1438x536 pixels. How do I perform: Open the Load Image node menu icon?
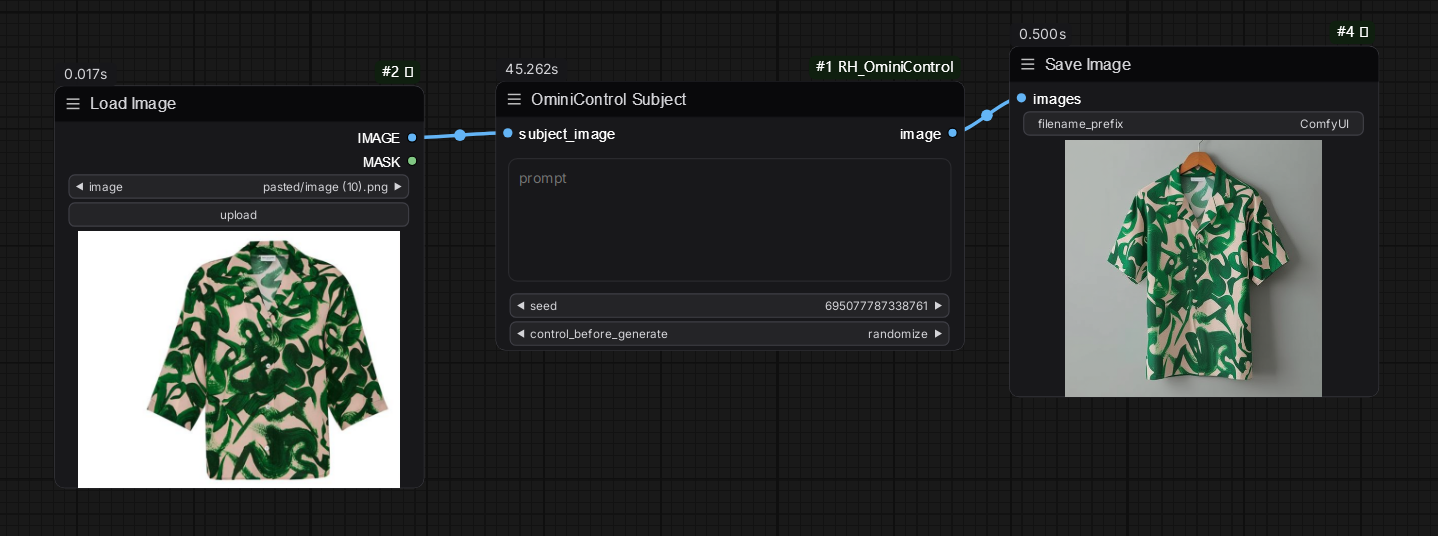point(73,104)
